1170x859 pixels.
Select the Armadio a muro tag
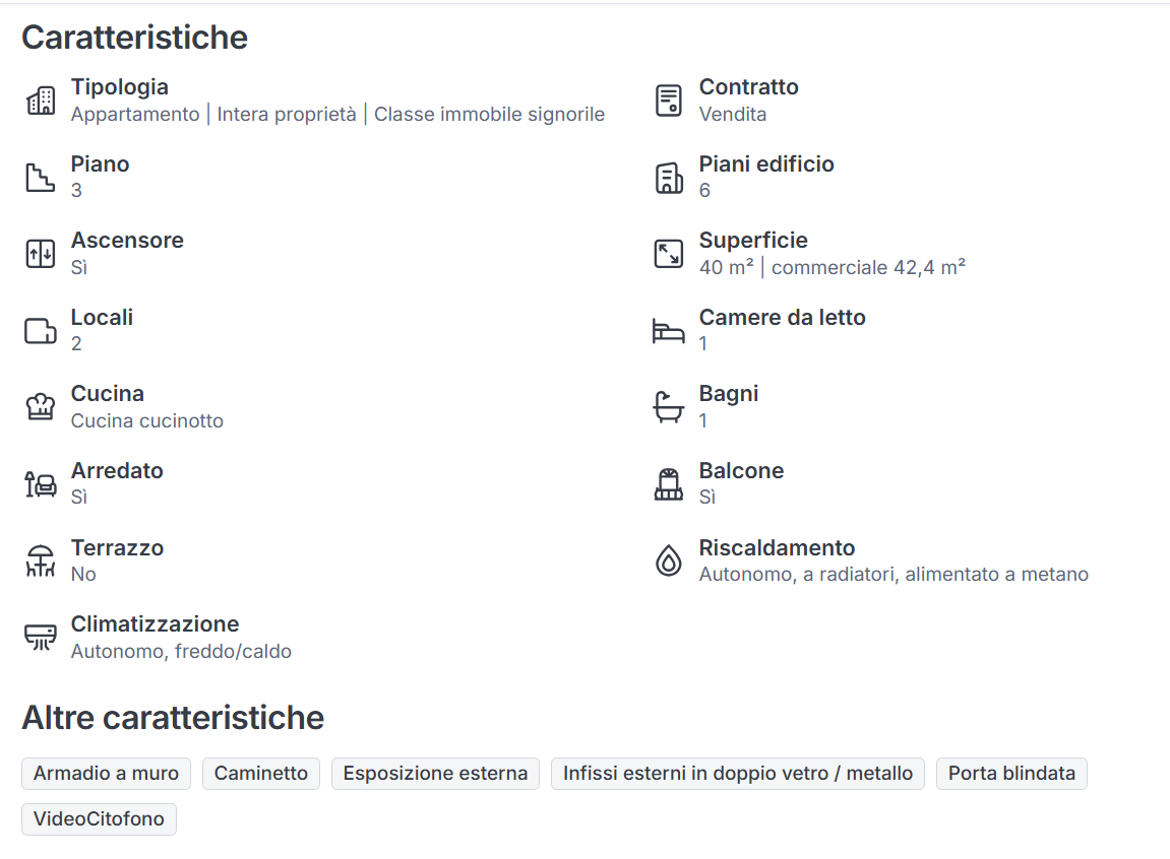point(106,773)
